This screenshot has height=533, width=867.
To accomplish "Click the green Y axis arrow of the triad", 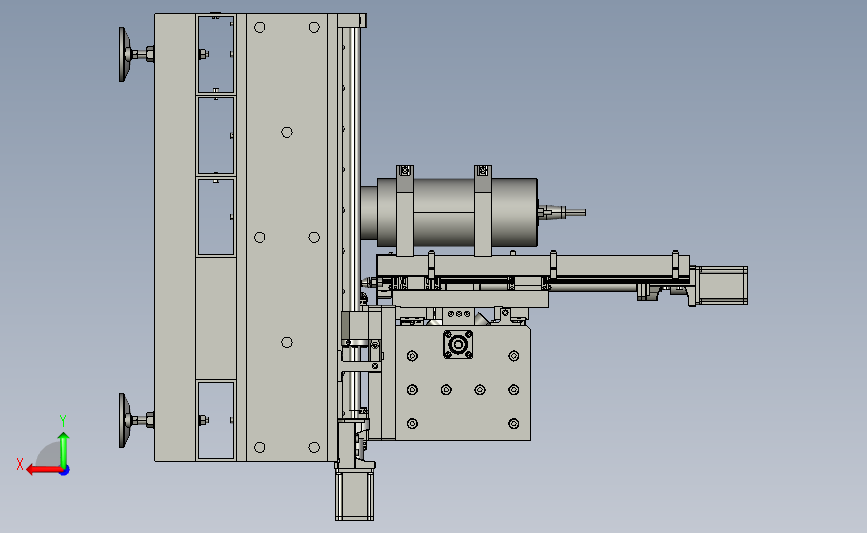I will (x=64, y=449).
